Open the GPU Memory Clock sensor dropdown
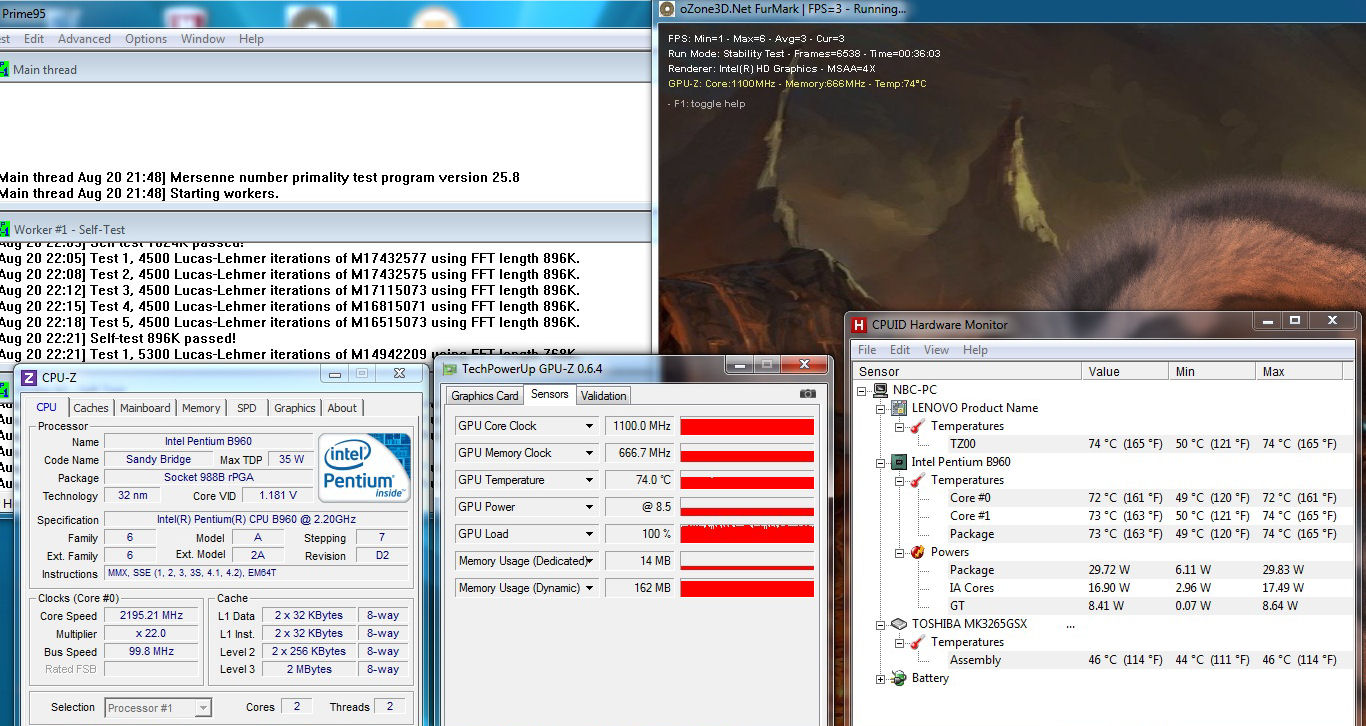Screen dimensions: 1366x726 (590, 453)
